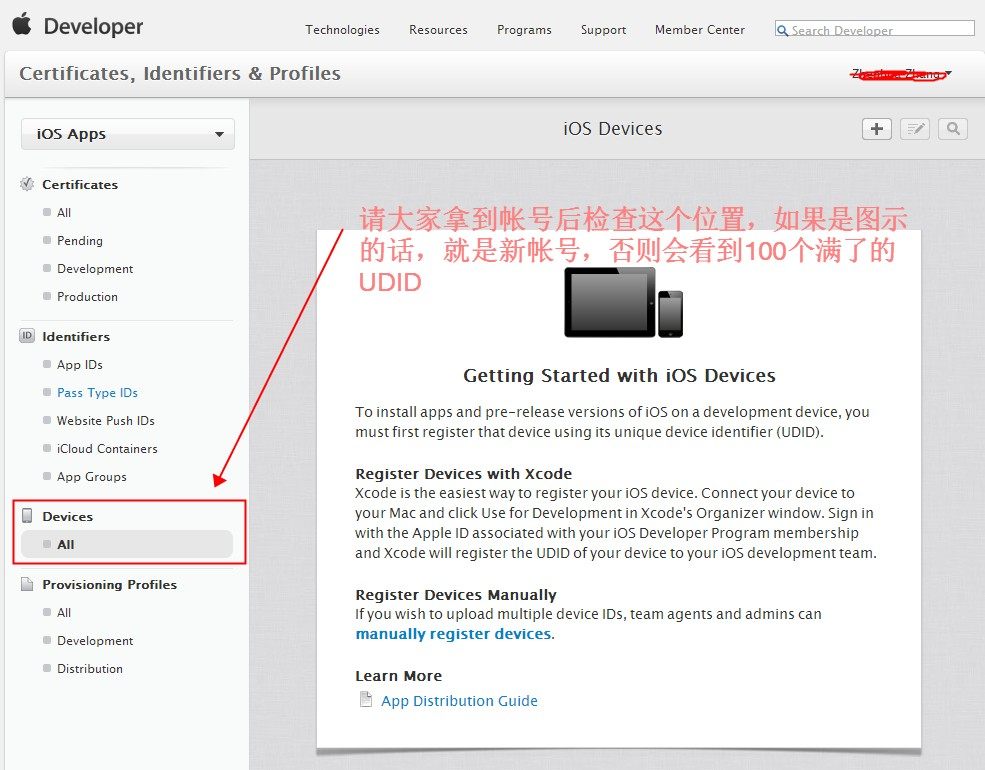Click Register Devices with Xcode heading
Viewport: 985px width, 770px height.
point(464,474)
